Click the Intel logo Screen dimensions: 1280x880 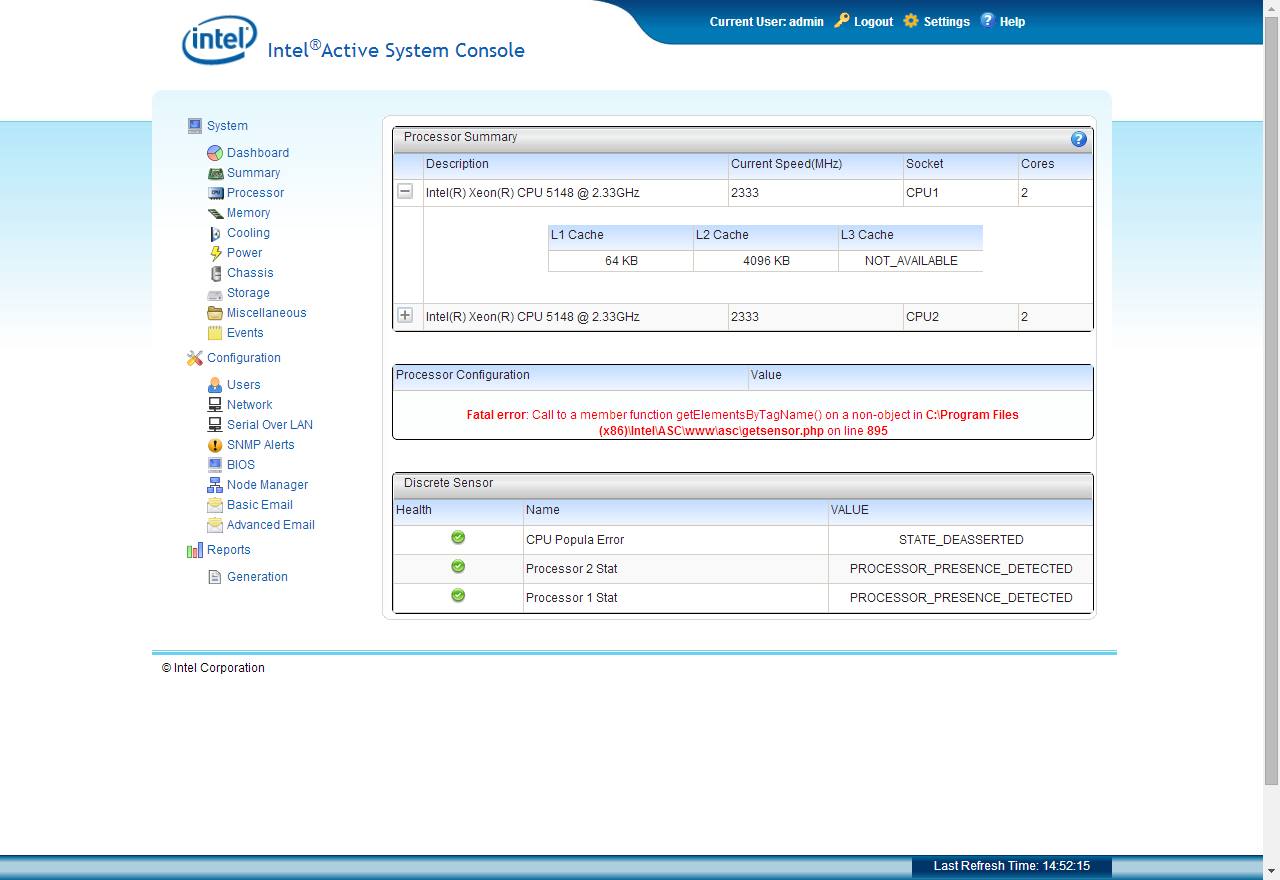219,41
